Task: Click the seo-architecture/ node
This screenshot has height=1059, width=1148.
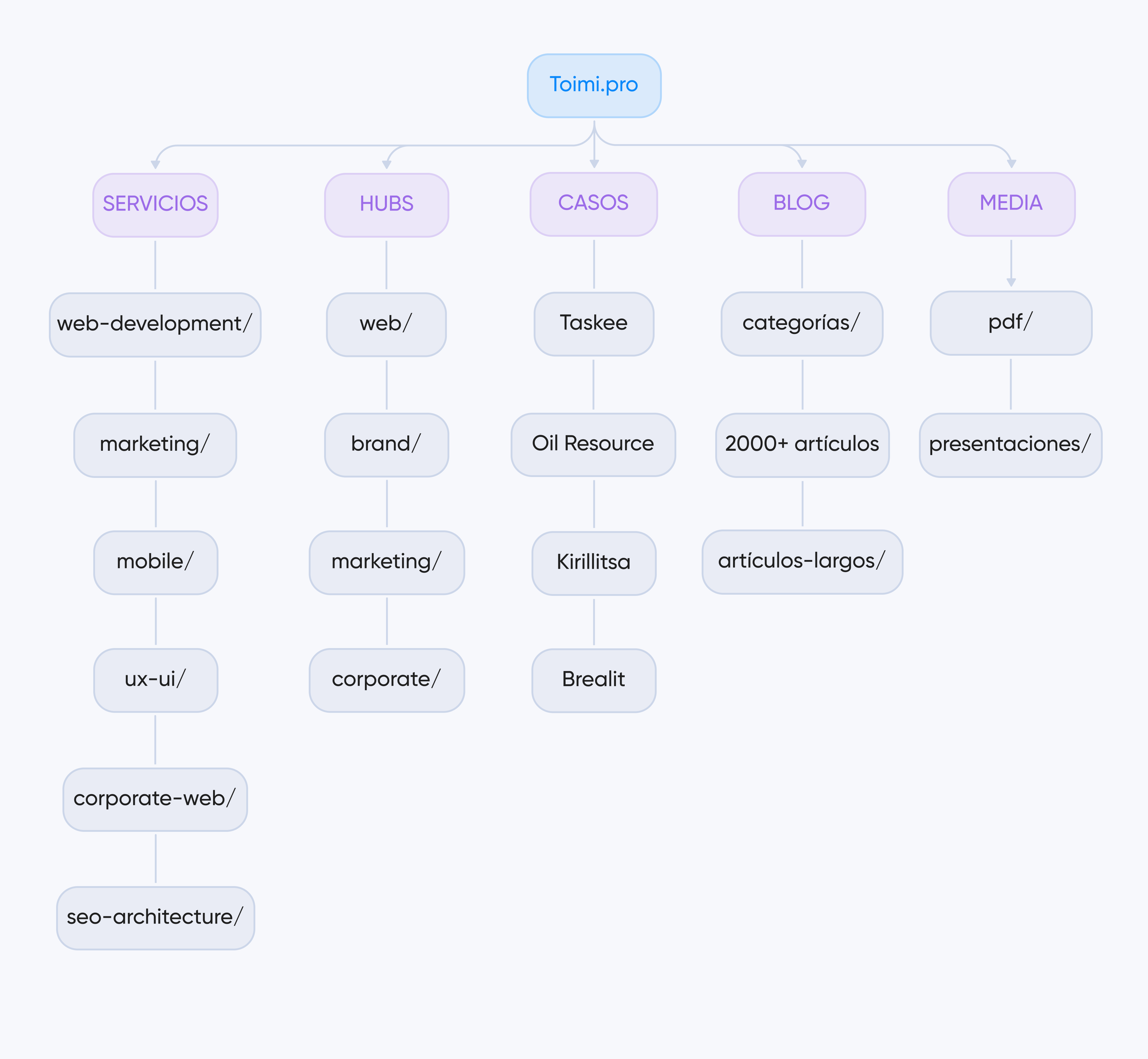Action: point(155,917)
